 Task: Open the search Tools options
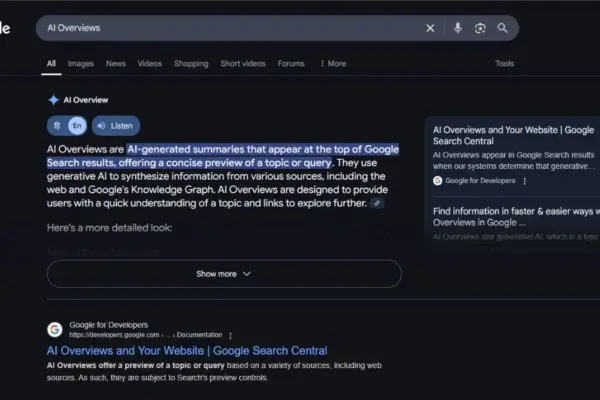pos(504,64)
